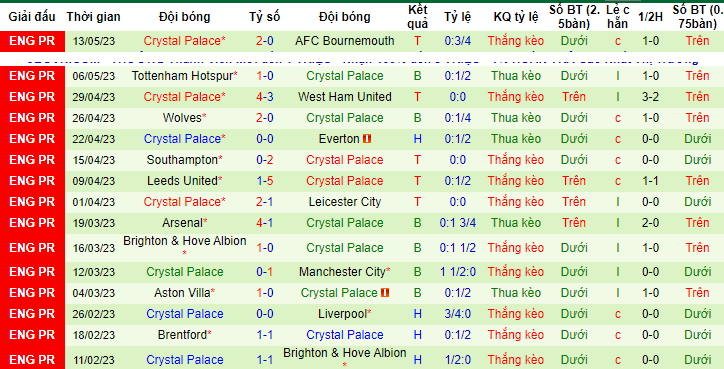Screen dimensions: 724x369
Task: Select the Thời gian column header
Action: 93,17
